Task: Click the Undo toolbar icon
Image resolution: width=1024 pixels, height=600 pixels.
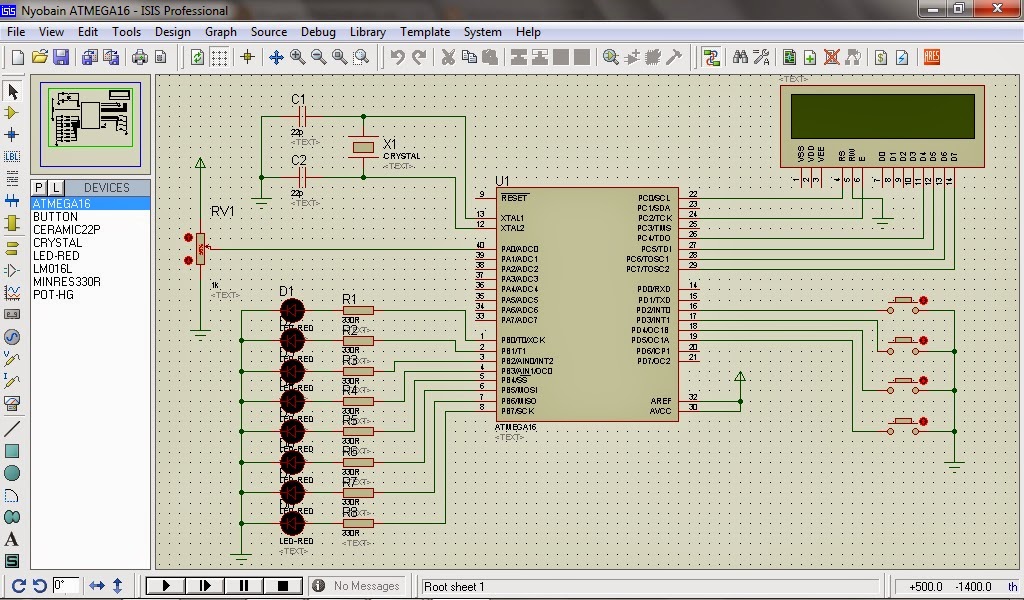Action: pos(398,57)
